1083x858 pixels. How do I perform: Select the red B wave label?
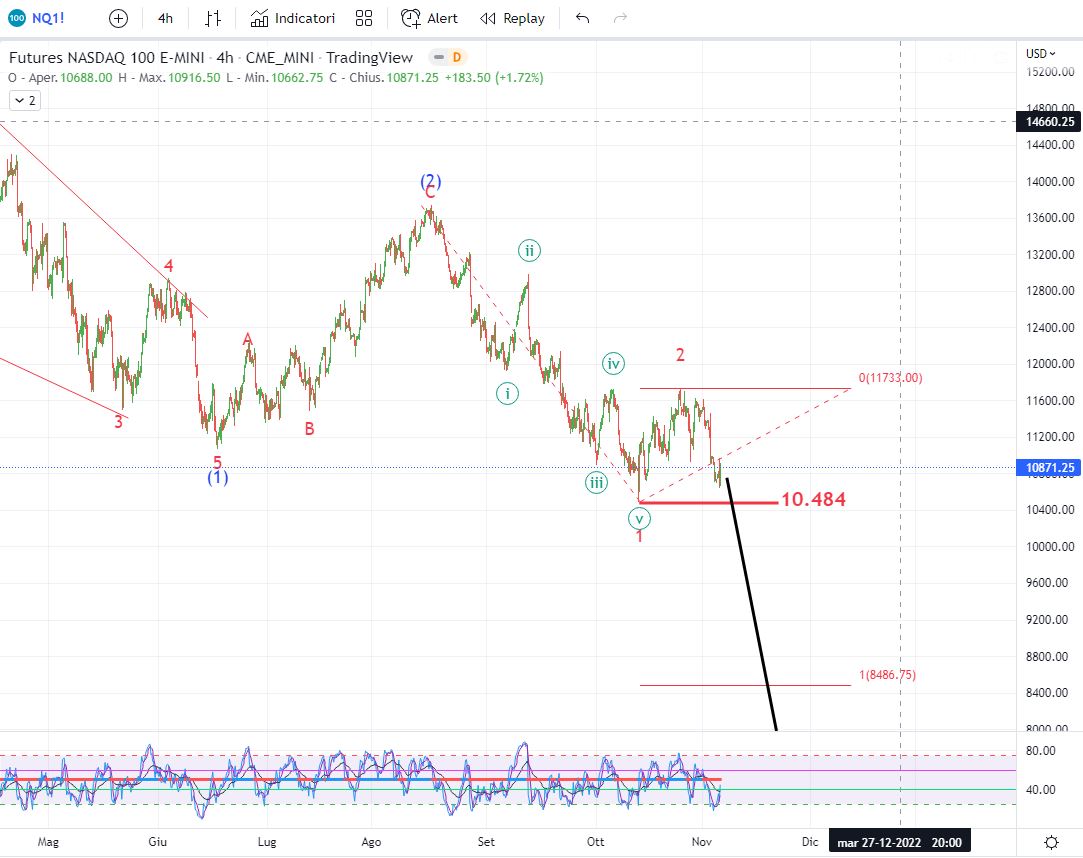pos(309,429)
